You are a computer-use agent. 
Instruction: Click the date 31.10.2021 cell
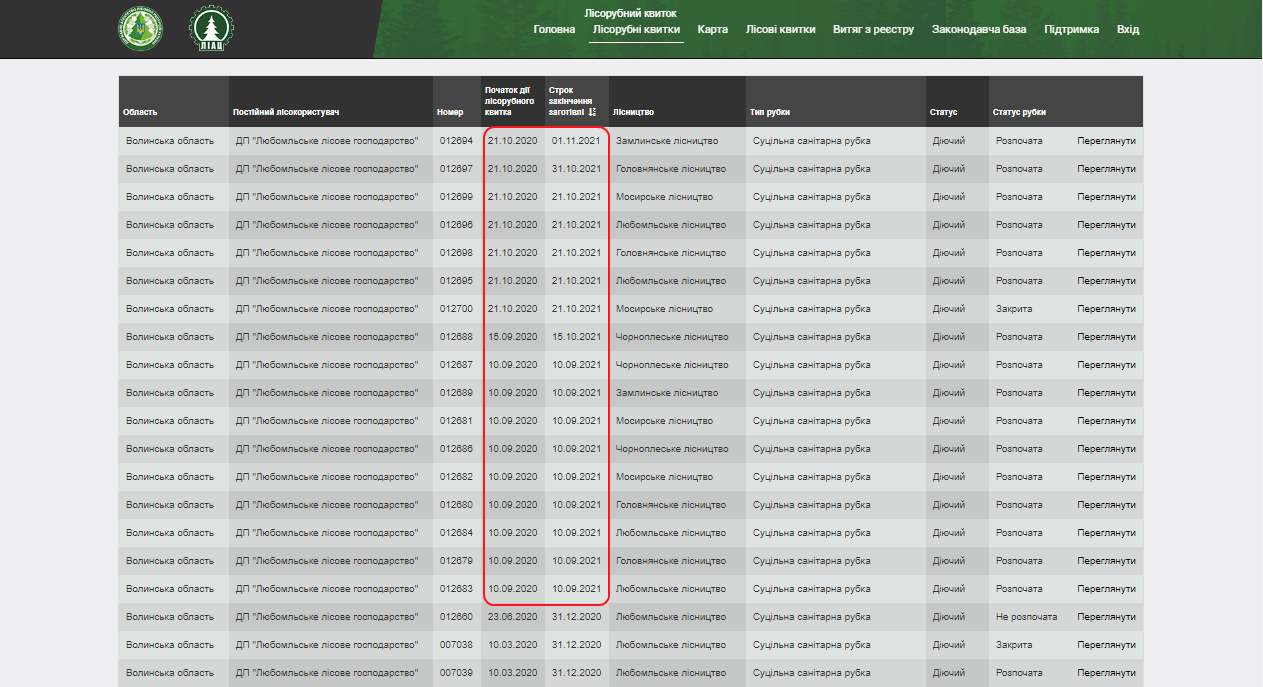pyautogui.click(x=576, y=169)
